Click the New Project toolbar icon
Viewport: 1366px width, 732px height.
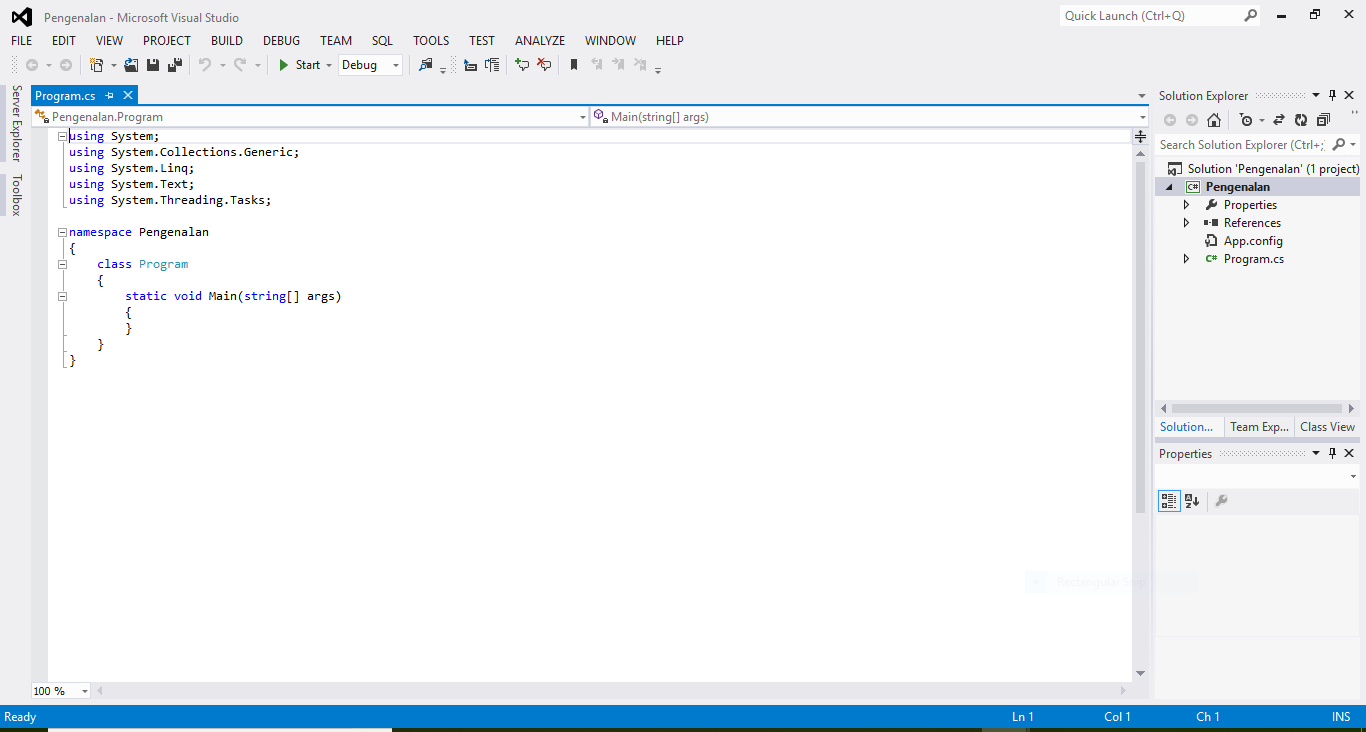[97, 64]
